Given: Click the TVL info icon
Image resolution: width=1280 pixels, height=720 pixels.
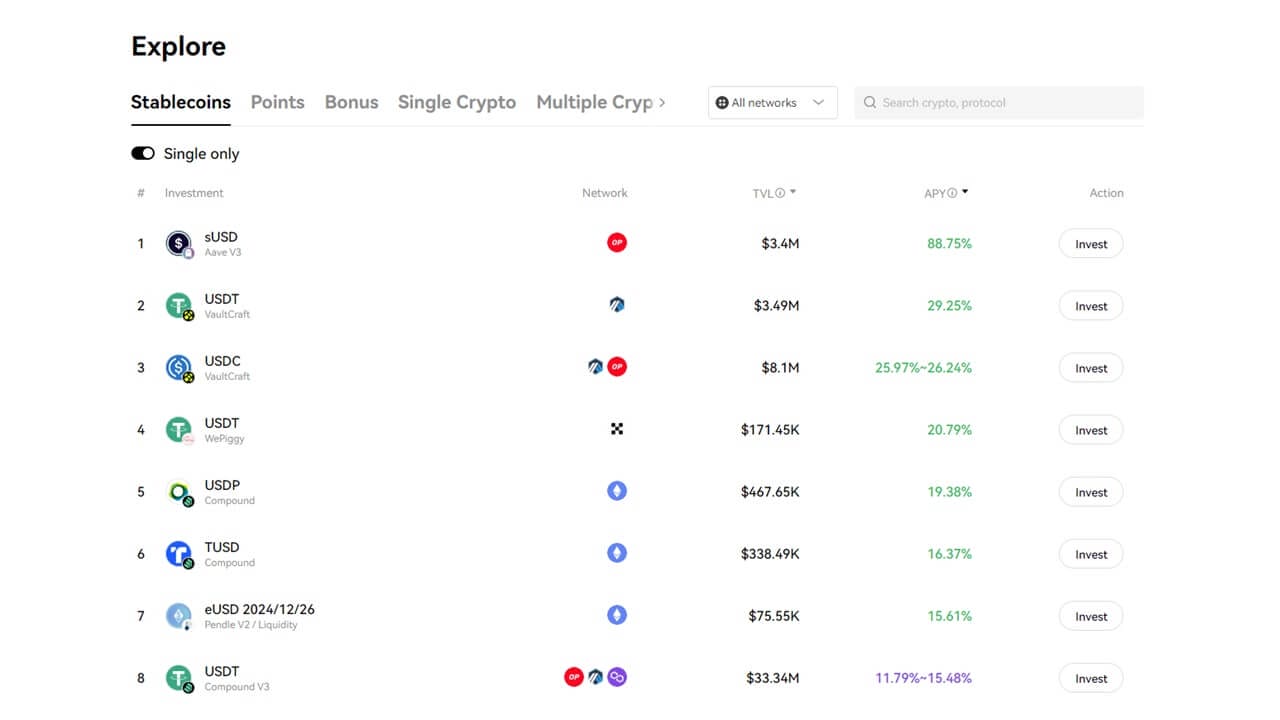Looking at the screenshot, I should (x=780, y=193).
